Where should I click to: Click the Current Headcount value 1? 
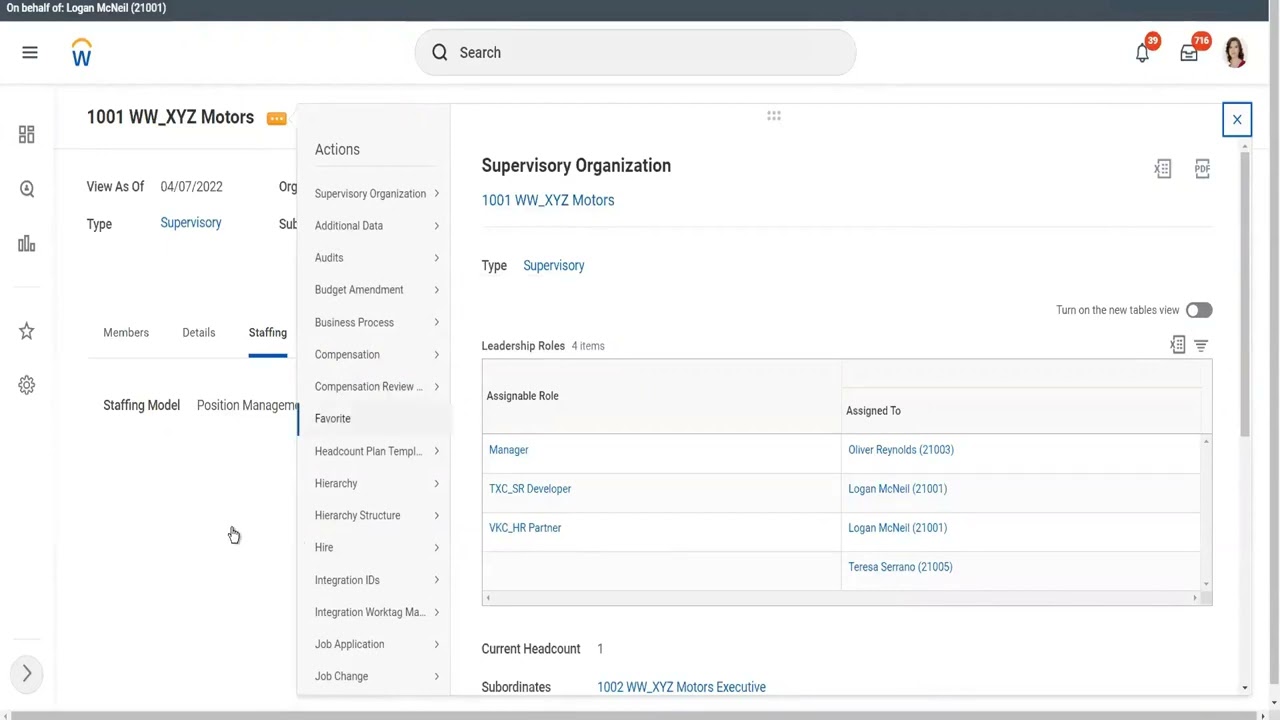[600, 649]
